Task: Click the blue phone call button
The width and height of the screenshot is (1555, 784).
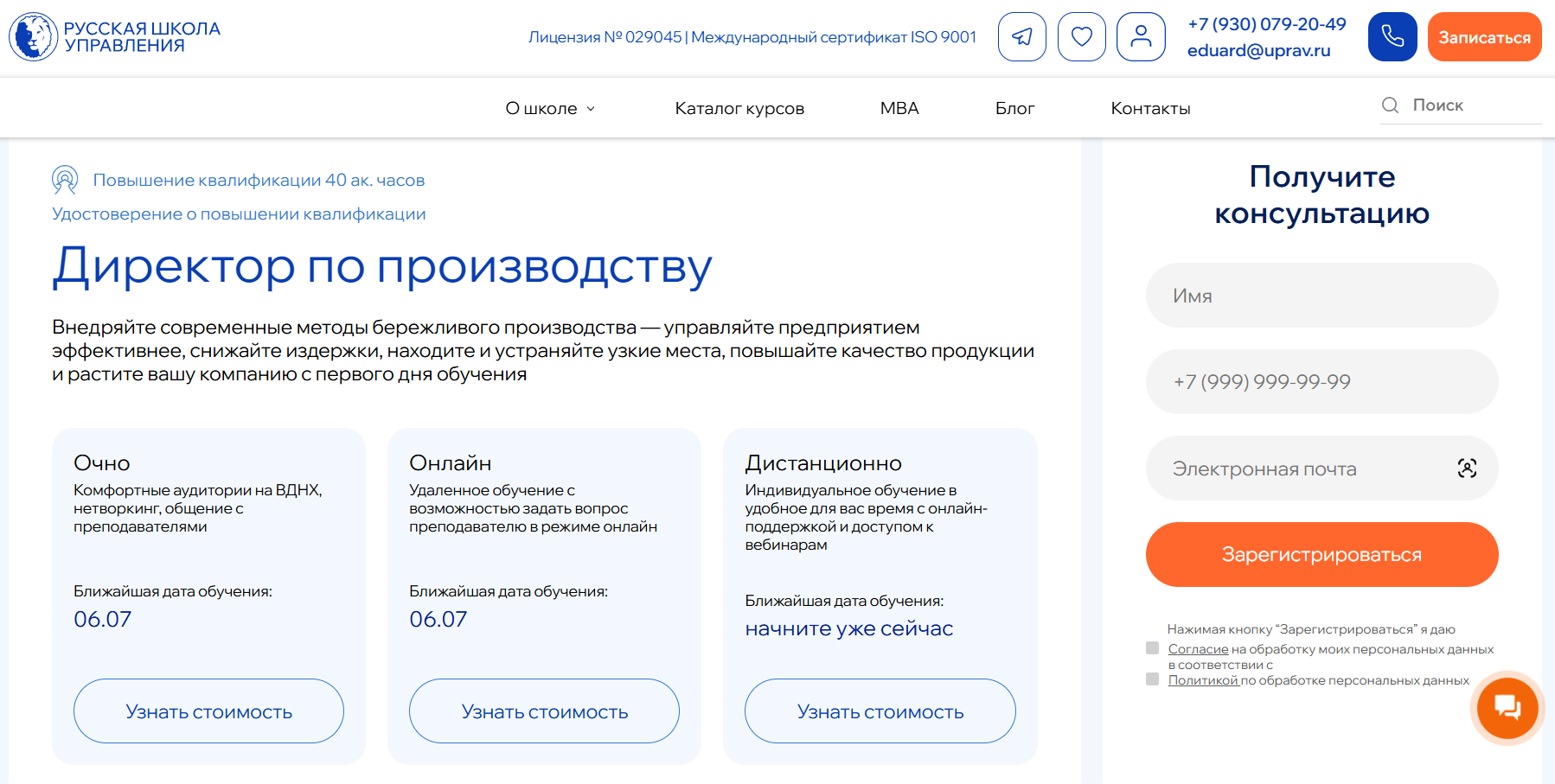Action: tap(1392, 36)
